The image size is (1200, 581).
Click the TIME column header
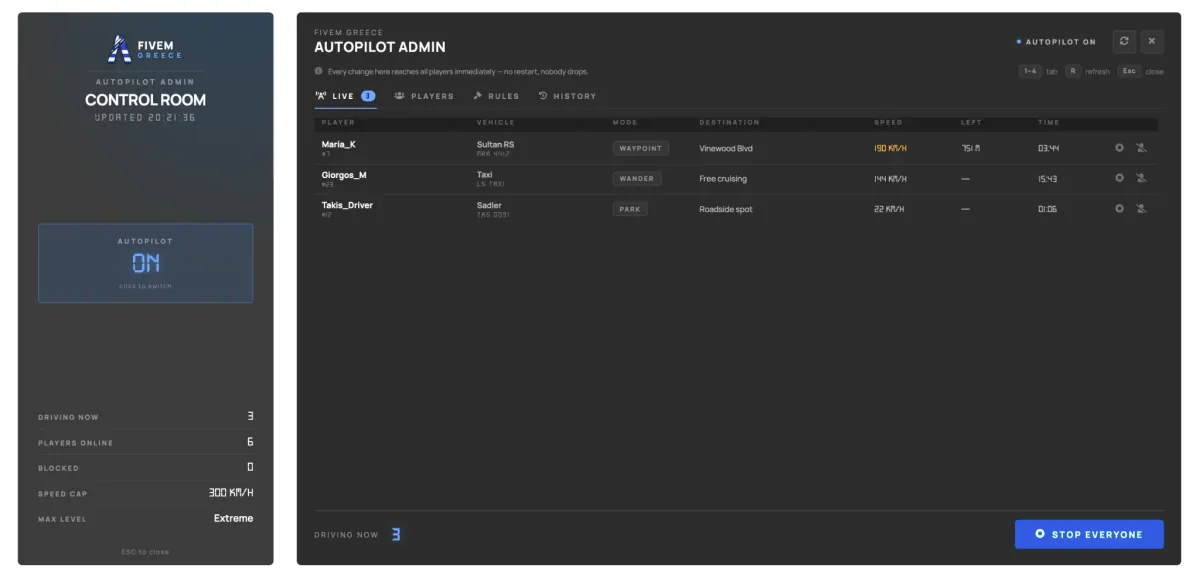pos(1048,122)
